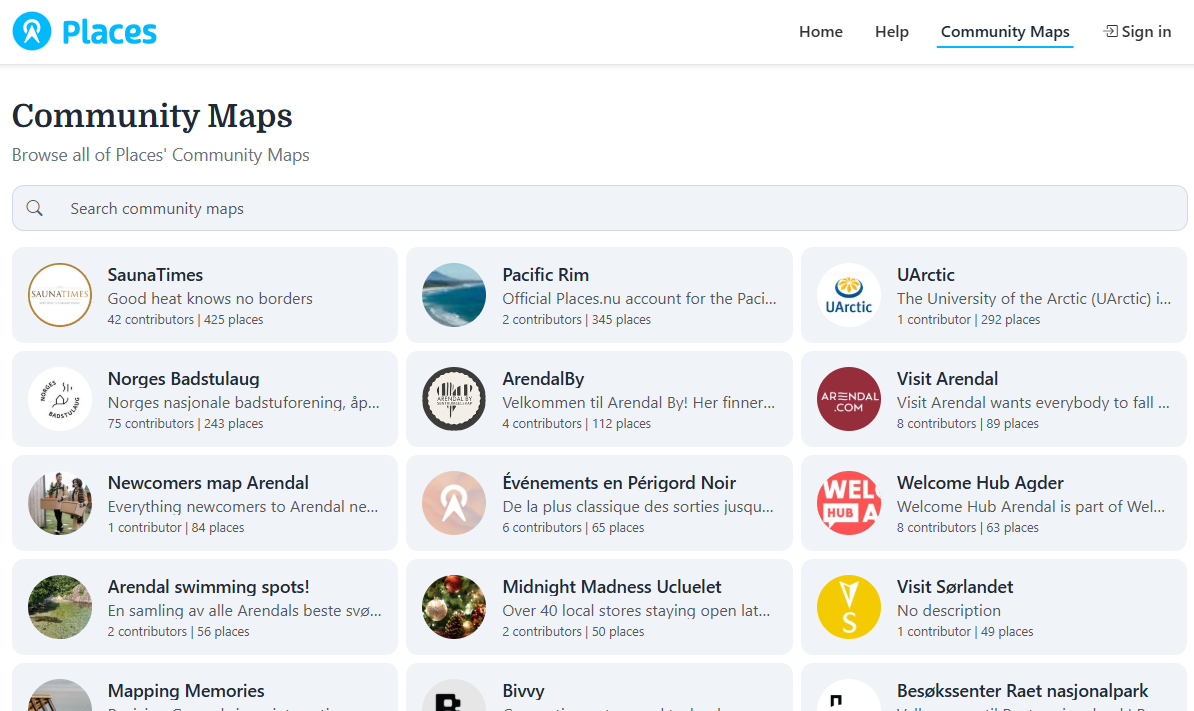Open the Pacific Rim map title

(x=545, y=275)
